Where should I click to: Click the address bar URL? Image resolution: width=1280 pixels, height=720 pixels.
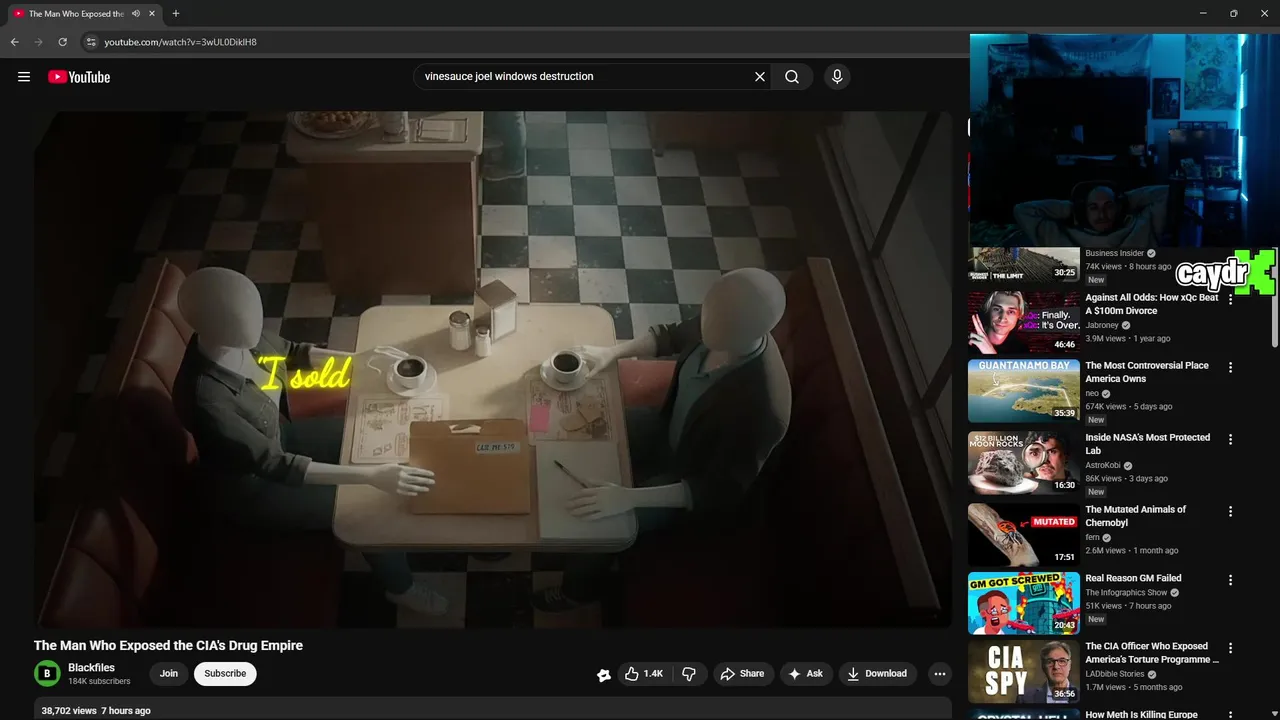pos(181,42)
